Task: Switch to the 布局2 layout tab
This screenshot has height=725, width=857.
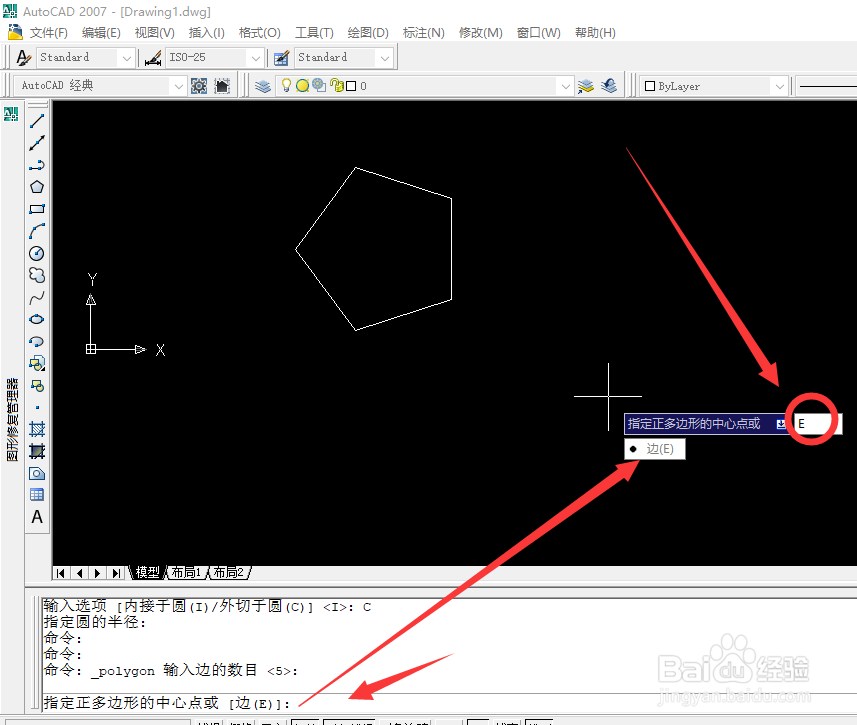Action: point(228,572)
